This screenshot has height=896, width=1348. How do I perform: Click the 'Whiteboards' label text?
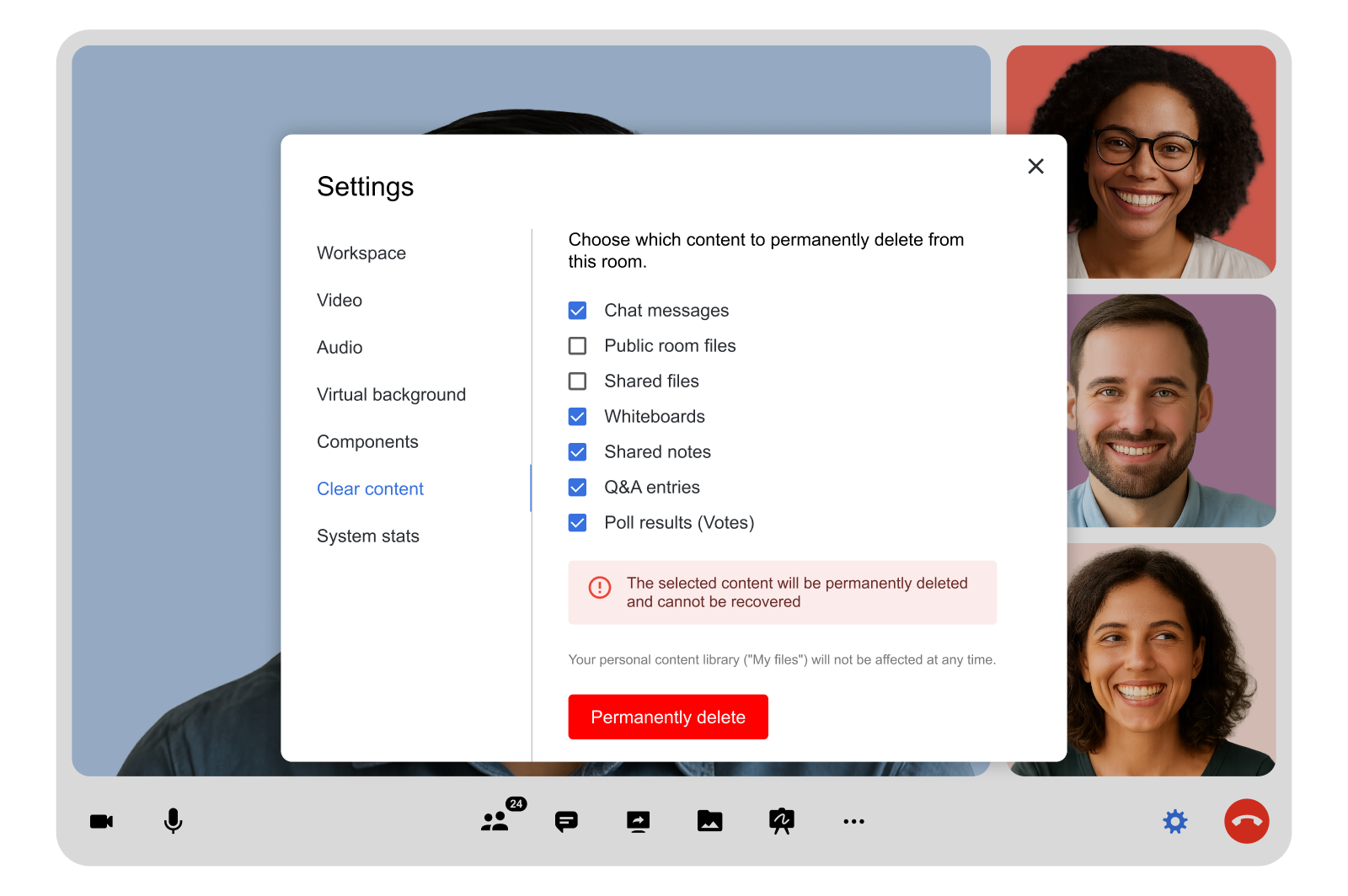[655, 417]
